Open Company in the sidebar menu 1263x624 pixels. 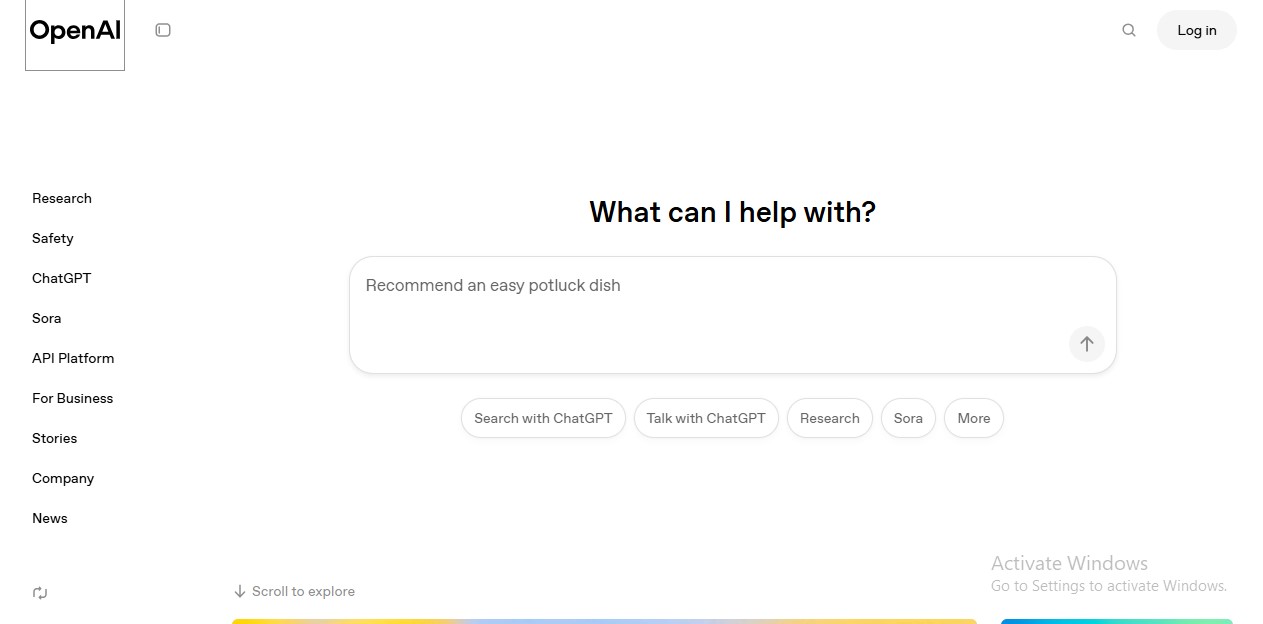[63, 478]
